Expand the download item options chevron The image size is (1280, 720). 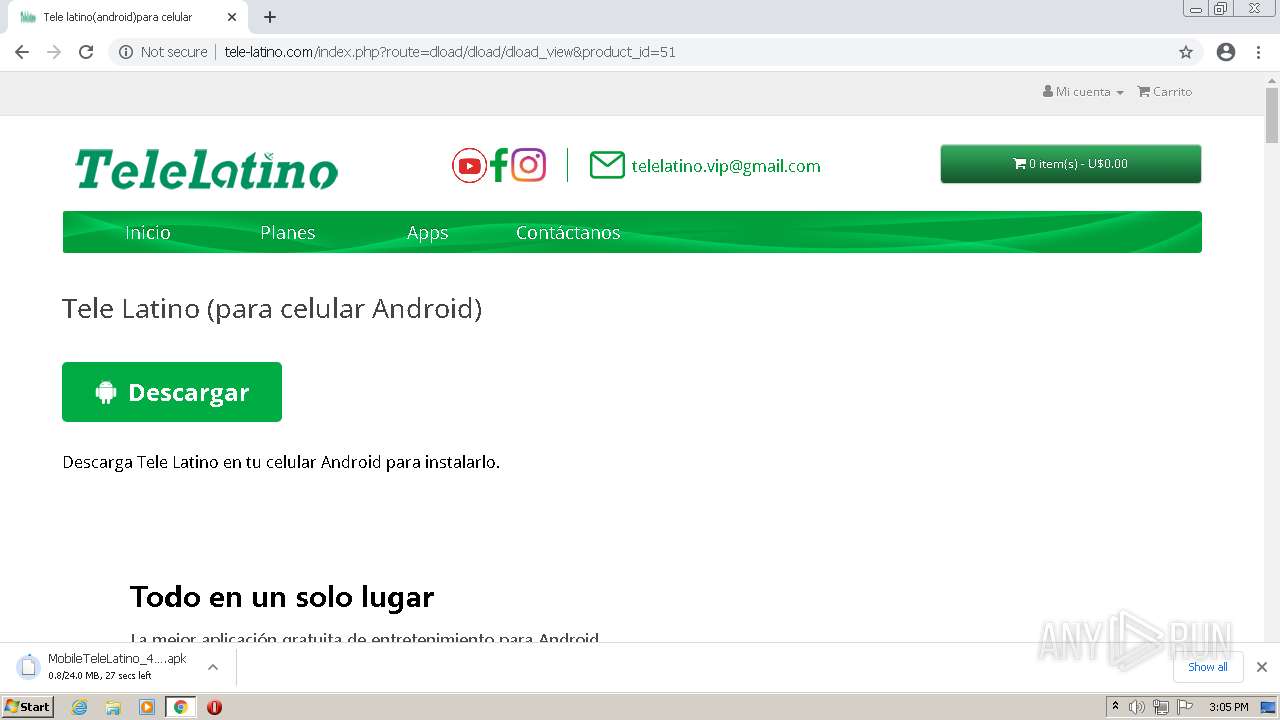tap(213, 667)
